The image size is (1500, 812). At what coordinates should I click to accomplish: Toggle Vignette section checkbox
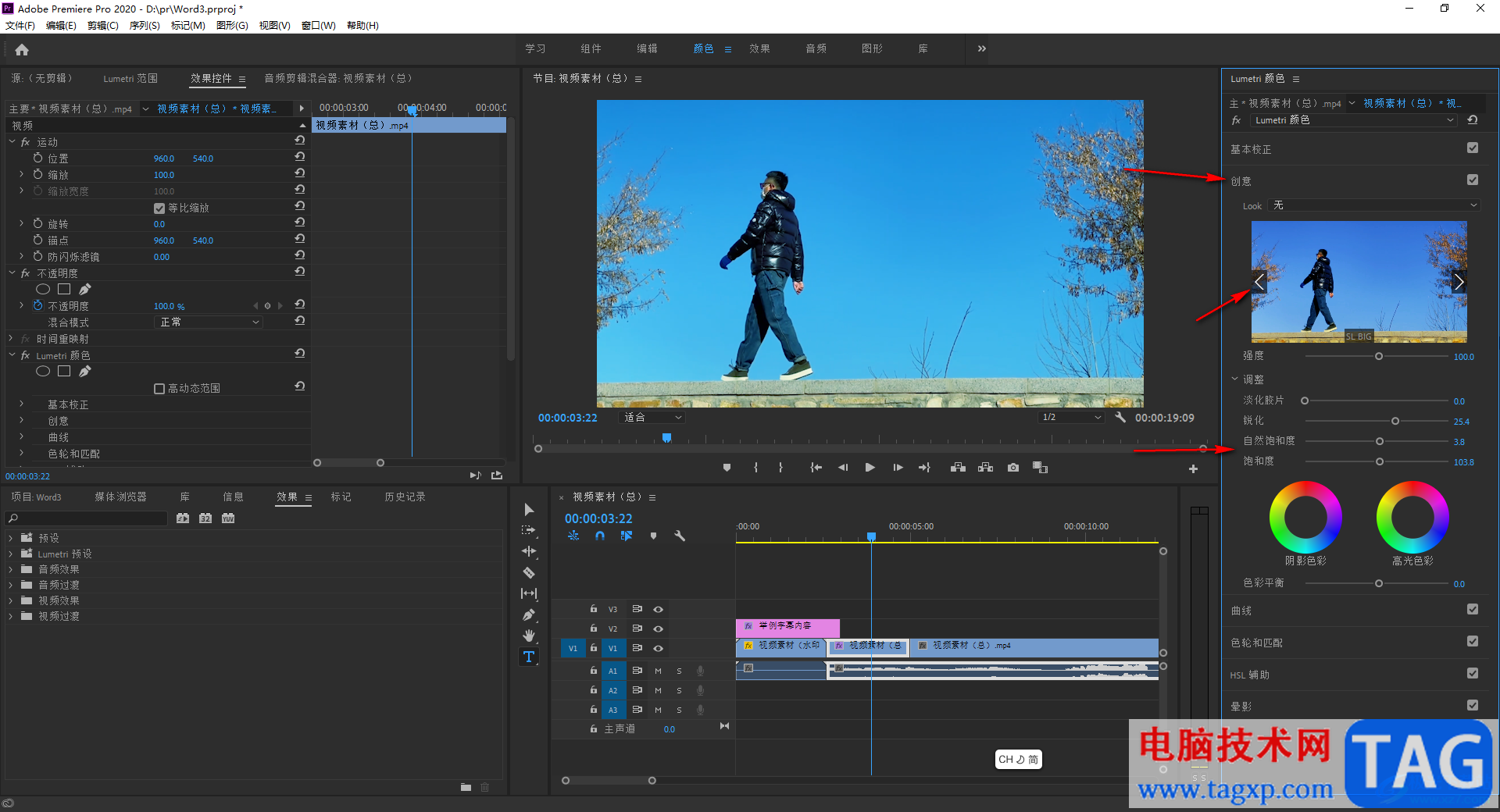click(x=1473, y=706)
